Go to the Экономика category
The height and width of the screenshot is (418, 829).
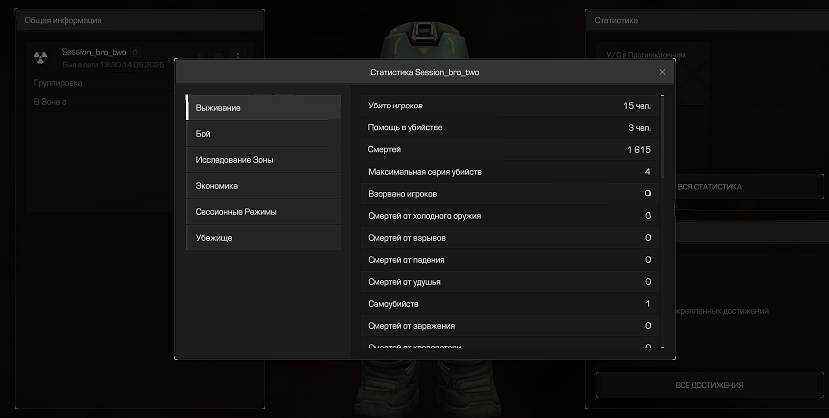point(263,185)
